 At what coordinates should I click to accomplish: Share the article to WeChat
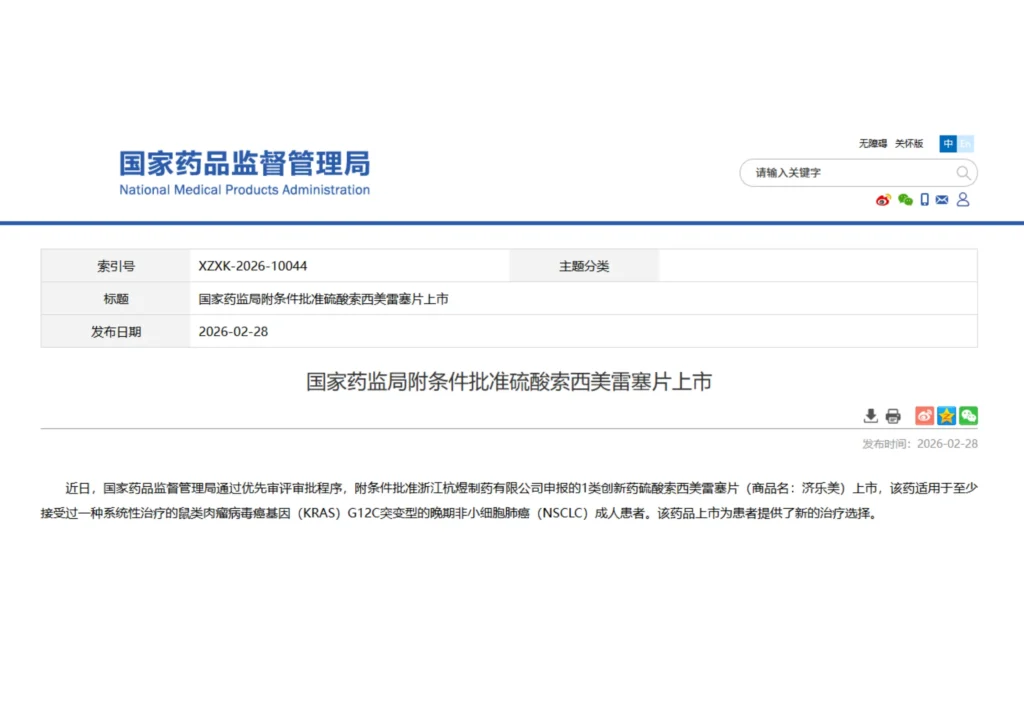click(967, 416)
